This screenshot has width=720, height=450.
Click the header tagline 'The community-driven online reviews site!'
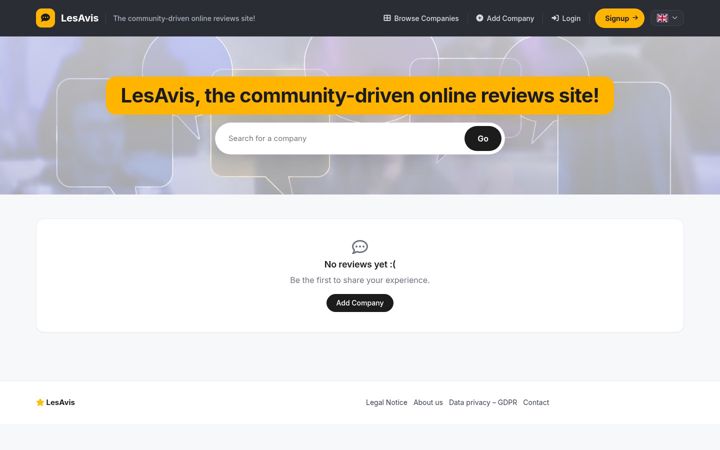click(184, 18)
